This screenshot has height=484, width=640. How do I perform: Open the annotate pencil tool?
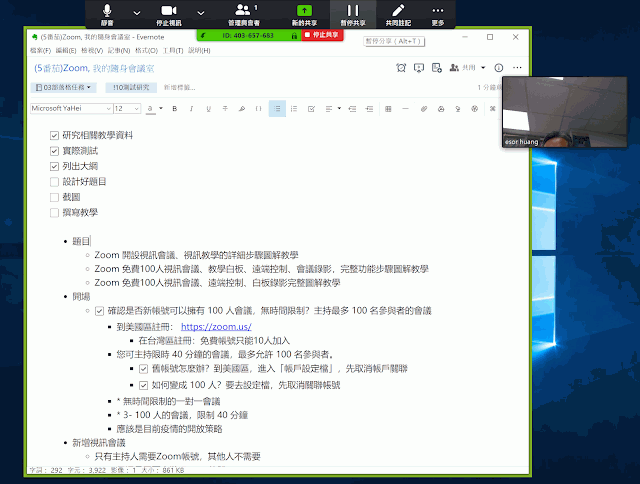coord(398,15)
